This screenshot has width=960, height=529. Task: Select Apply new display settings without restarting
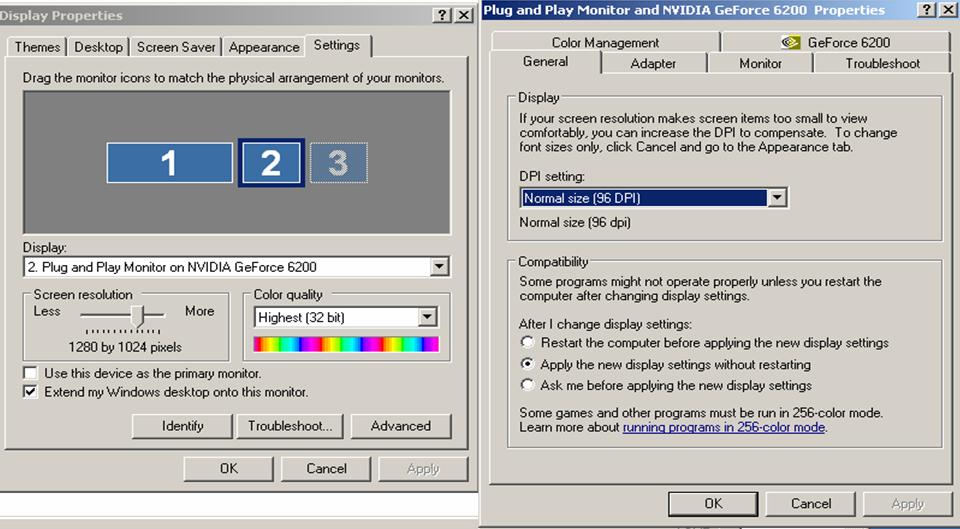(x=527, y=364)
